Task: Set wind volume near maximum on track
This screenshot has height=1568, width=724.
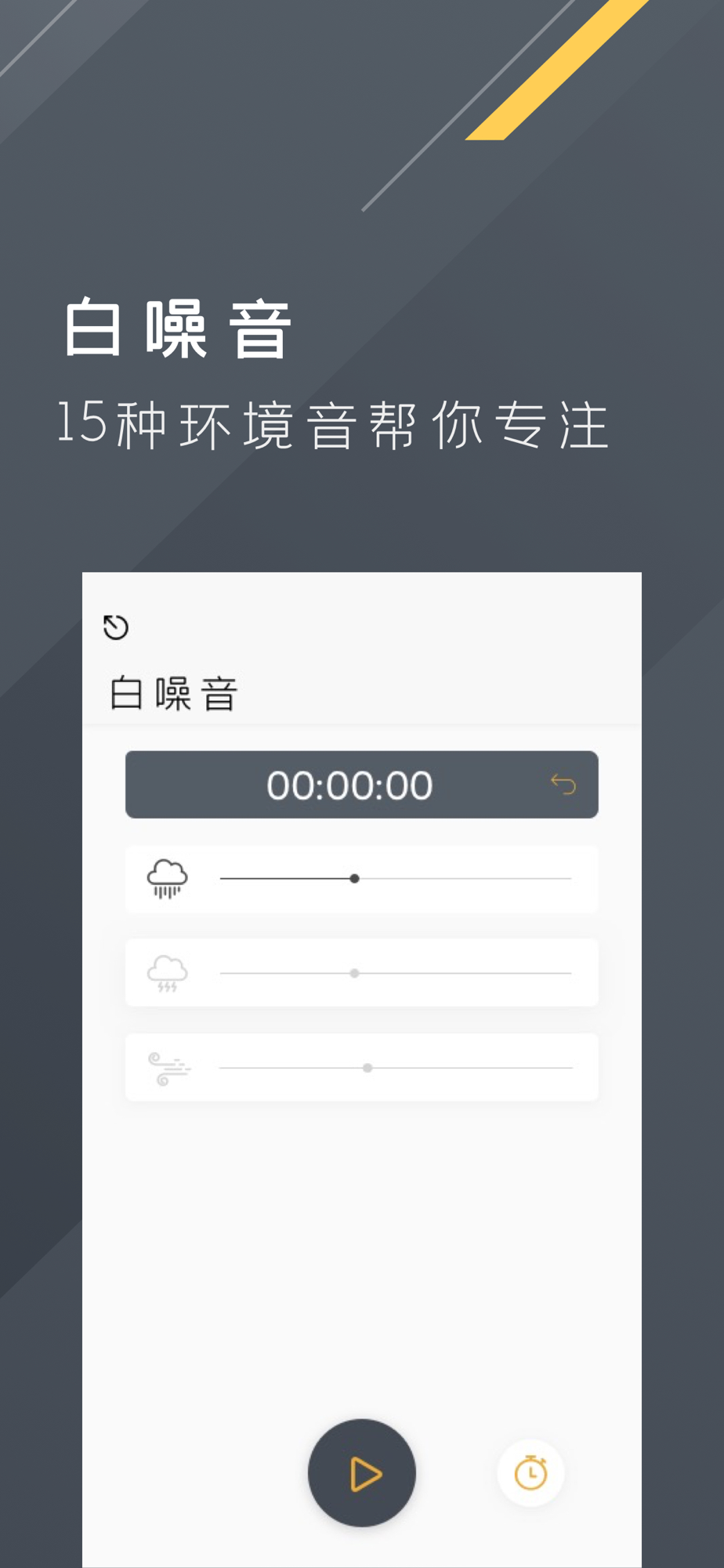Action: [x=556, y=1068]
